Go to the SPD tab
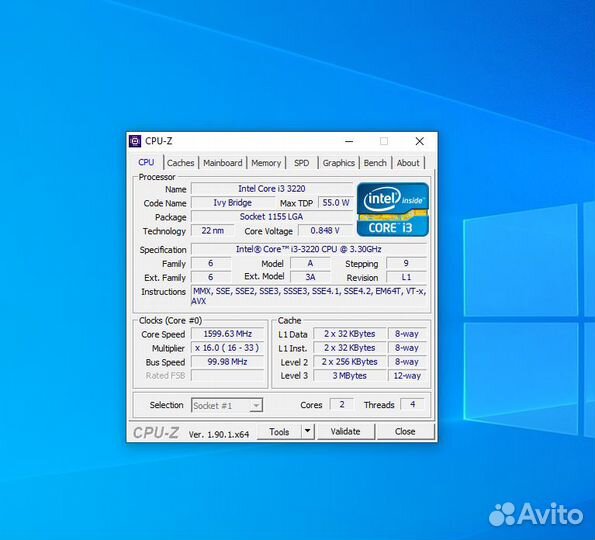This screenshot has height=540, width=595. [x=302, y=163]
